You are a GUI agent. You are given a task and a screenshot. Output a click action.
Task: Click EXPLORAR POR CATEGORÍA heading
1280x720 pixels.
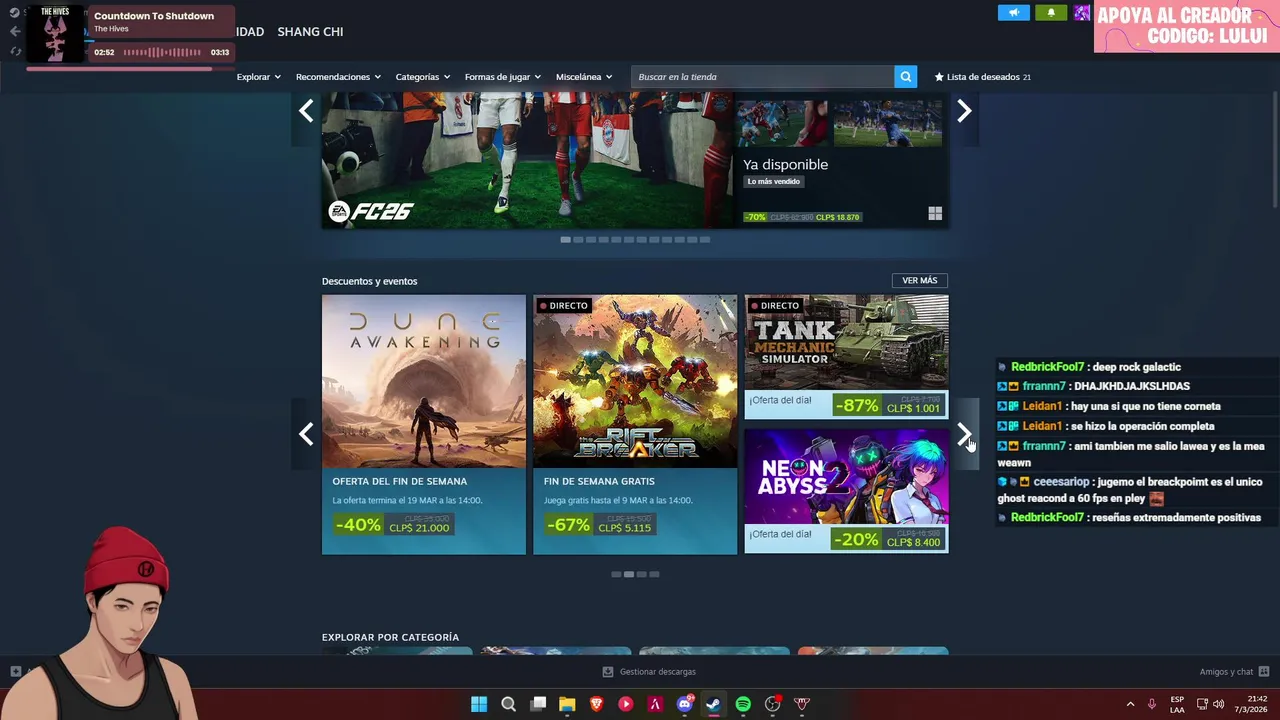390,637
